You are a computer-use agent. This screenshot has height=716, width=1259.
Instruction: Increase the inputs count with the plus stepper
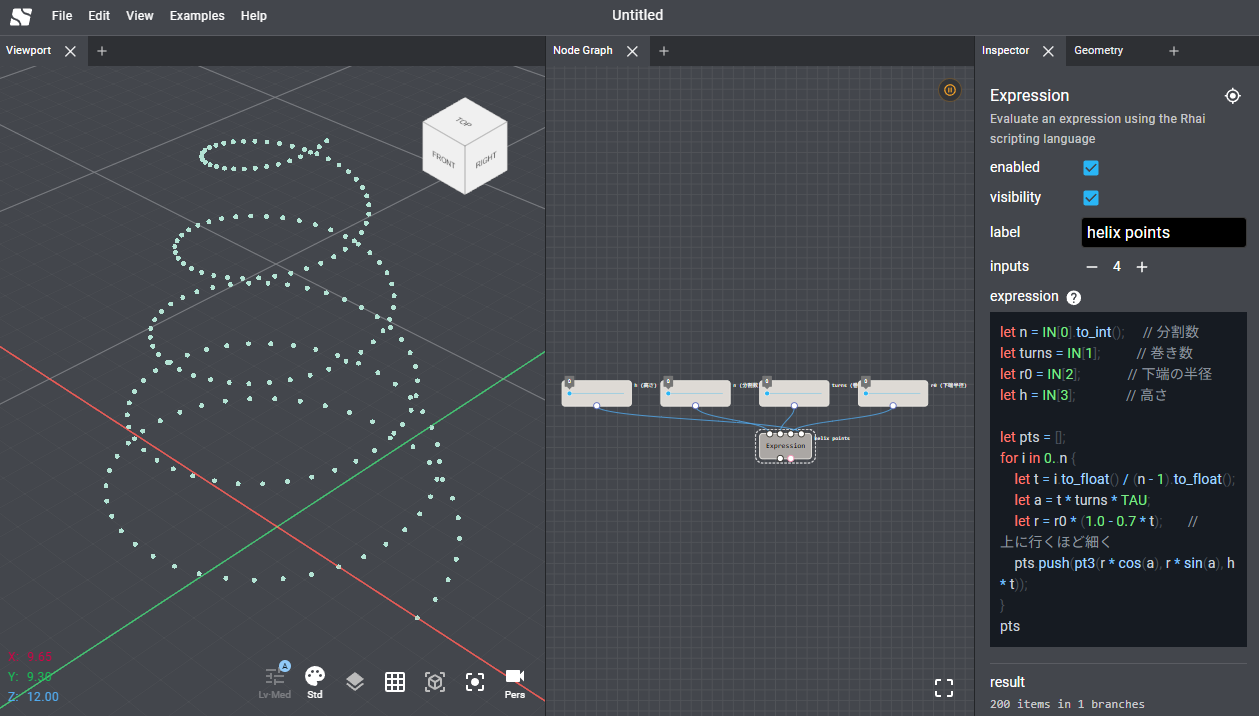pos(1142,267)
